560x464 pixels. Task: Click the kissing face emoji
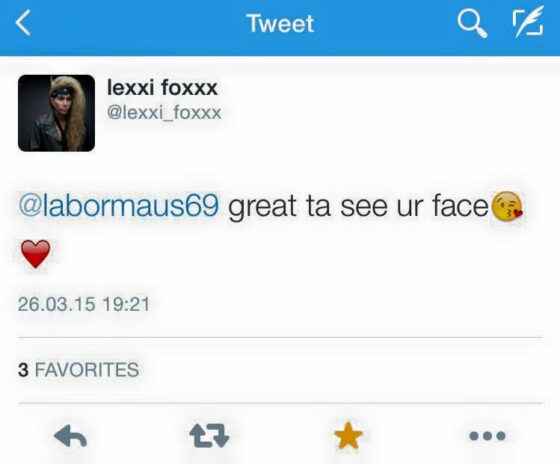[x=507, y=206]
